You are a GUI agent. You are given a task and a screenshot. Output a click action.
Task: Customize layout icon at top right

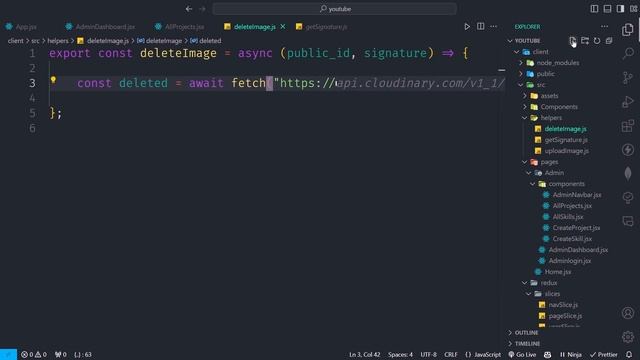click(x=633, y=9)
